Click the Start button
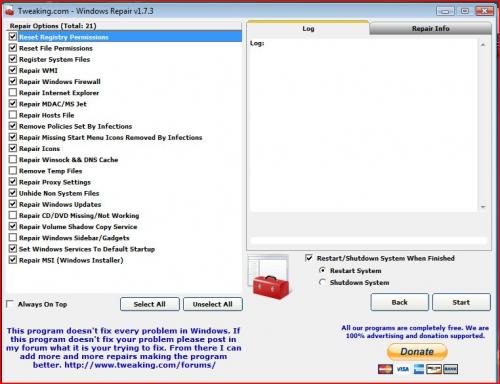The width and height of the screenshot is (500, 384). (x=461, y=302)
